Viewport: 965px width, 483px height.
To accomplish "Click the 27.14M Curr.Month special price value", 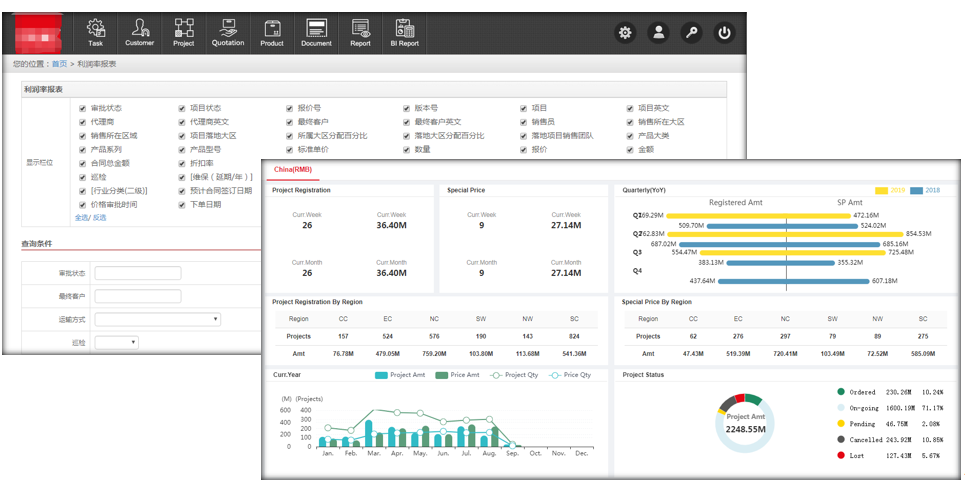I will (566, 273).
